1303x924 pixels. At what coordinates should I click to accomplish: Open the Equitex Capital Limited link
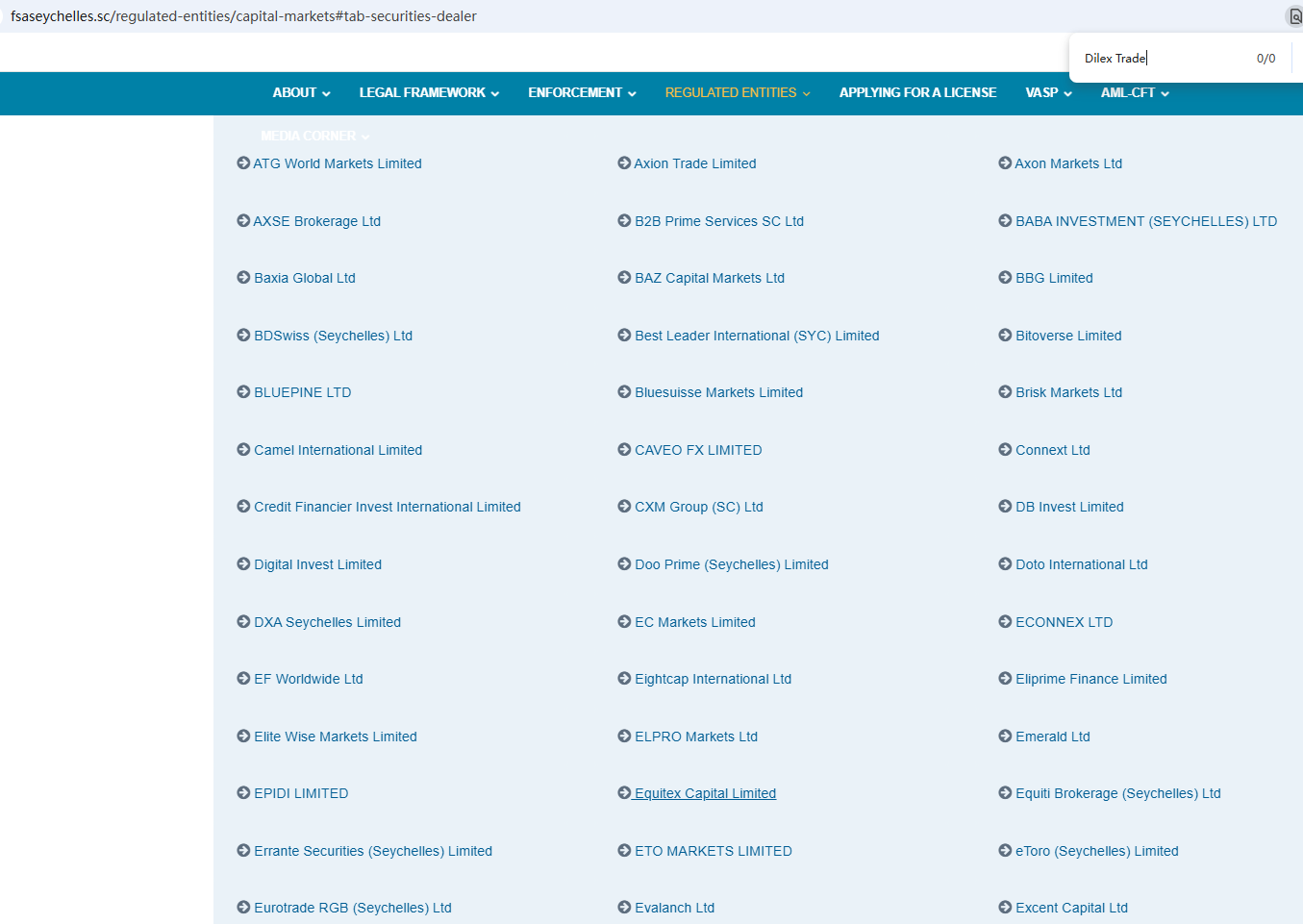(x=705, y=793)
